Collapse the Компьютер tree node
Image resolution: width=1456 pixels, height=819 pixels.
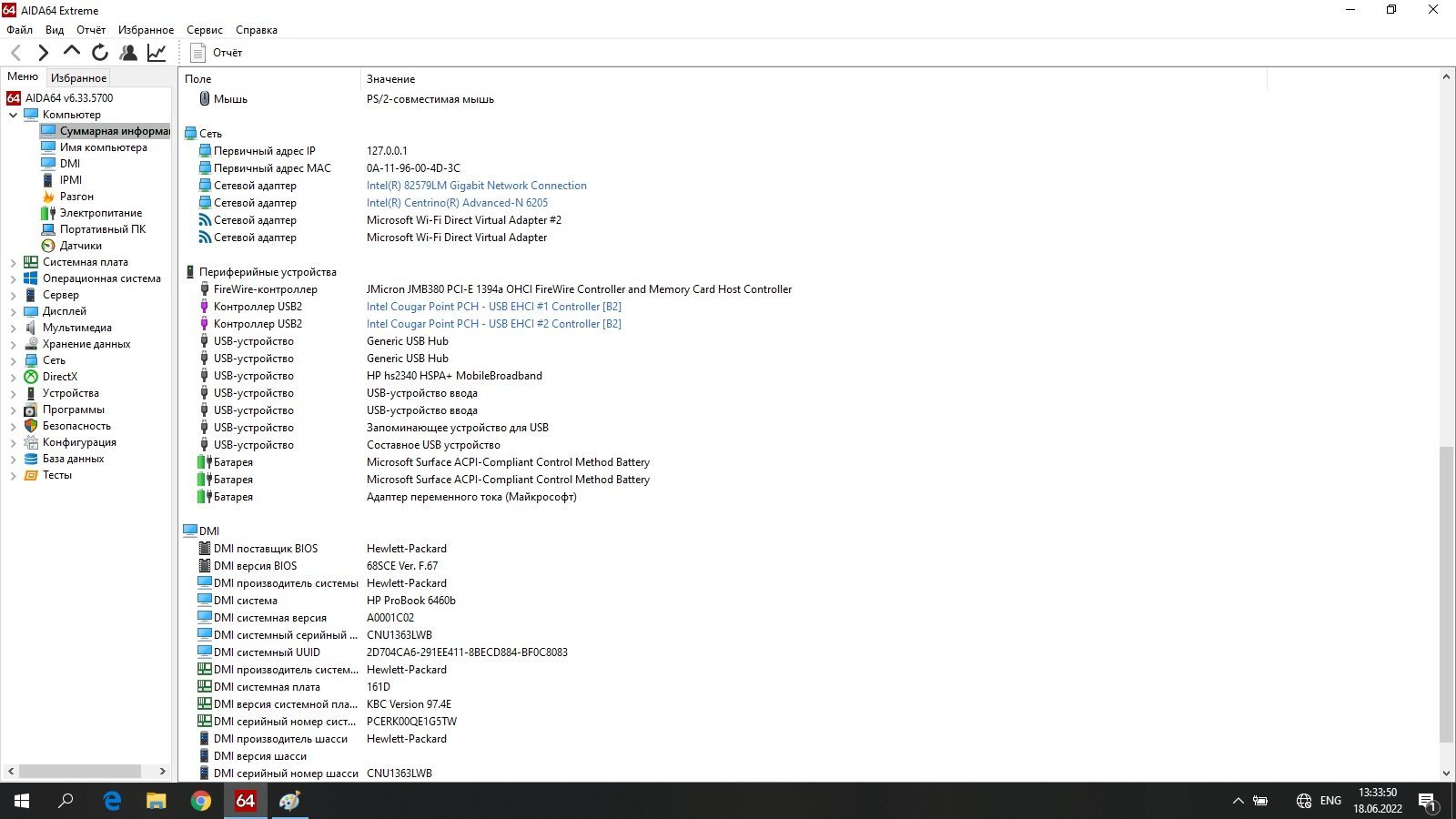click(13, 115)
